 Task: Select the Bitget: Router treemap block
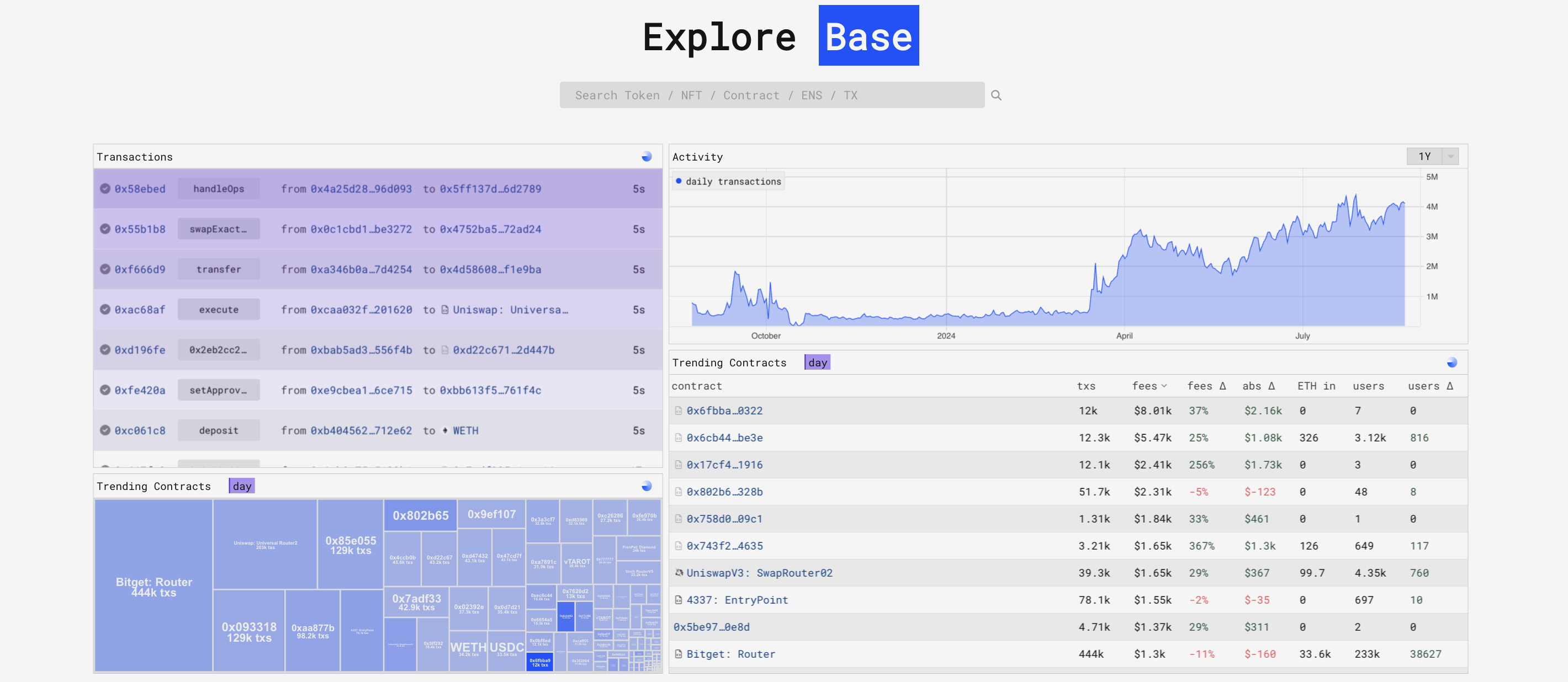[x=153, y=587]
